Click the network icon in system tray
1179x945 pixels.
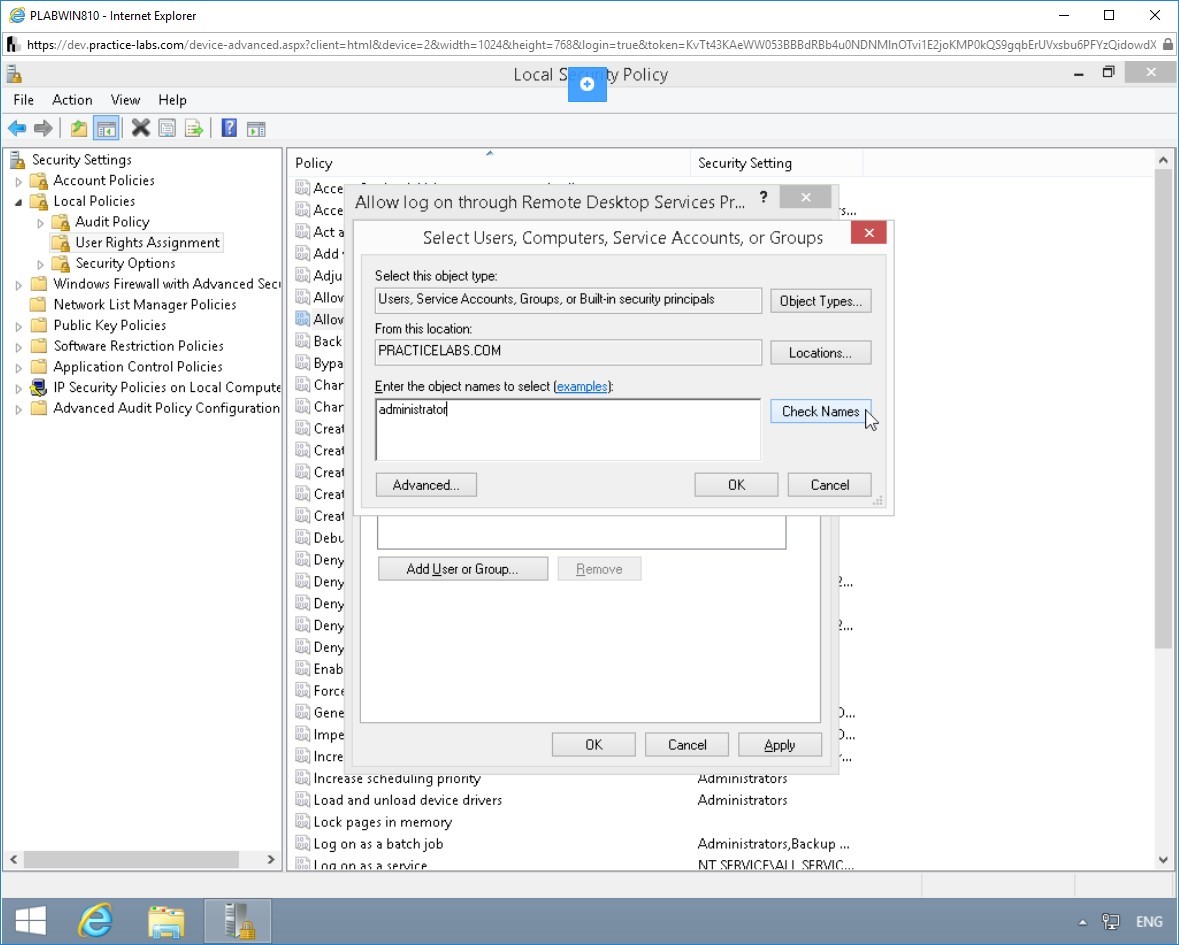(1111, 921)
